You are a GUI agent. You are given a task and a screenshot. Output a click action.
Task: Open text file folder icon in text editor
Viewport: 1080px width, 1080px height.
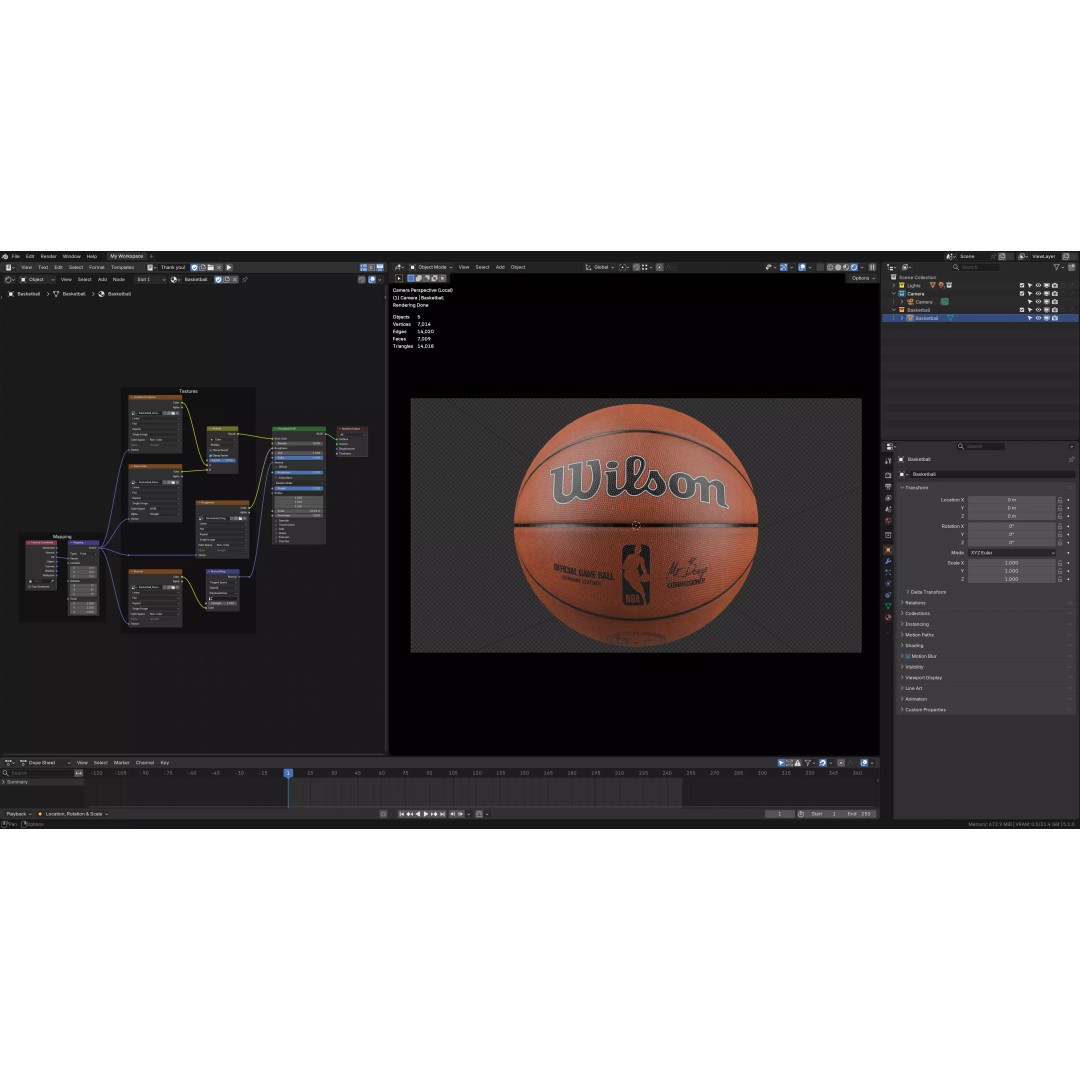[x=211, y=267]
